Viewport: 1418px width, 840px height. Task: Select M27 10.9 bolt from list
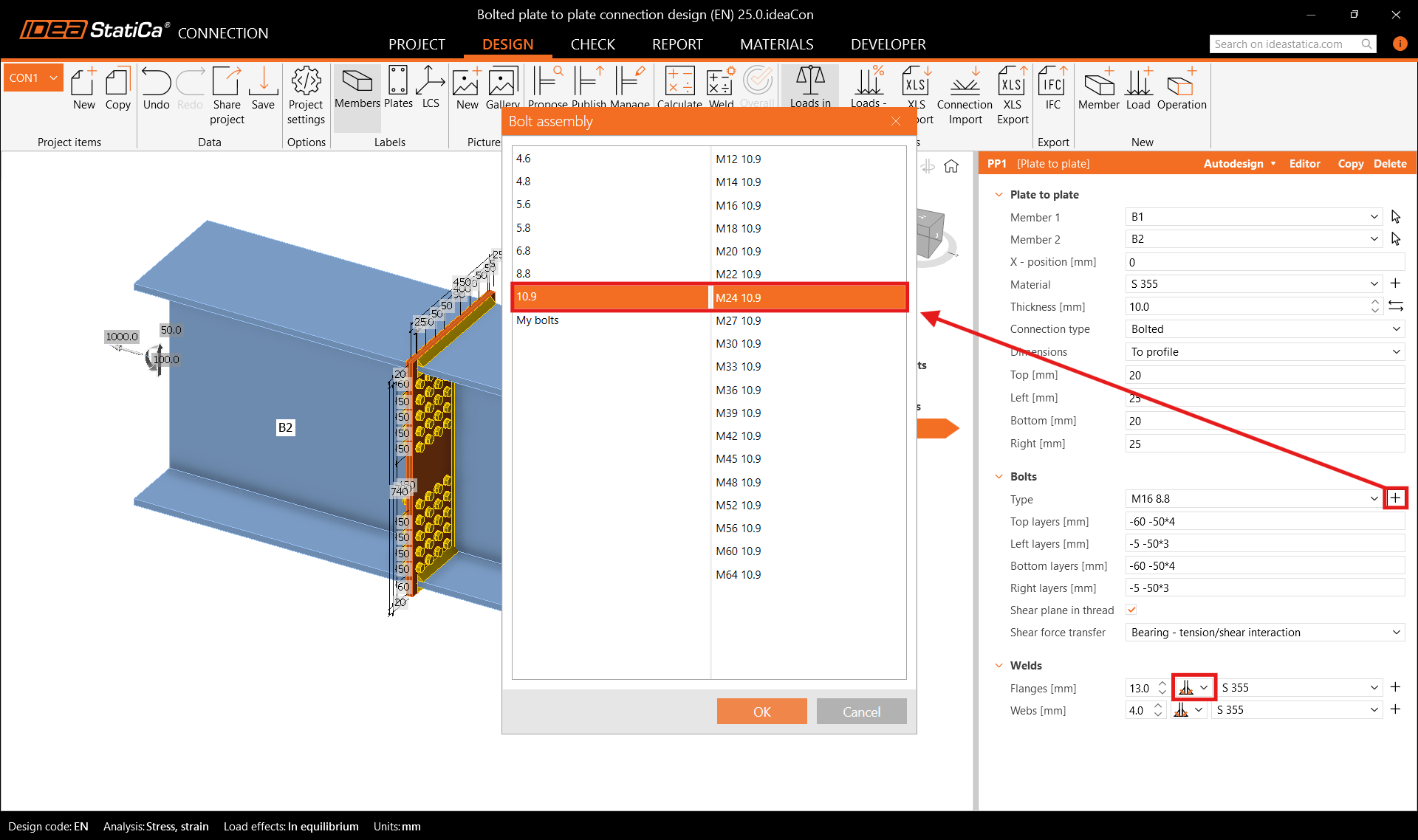[x=738, y=321]
